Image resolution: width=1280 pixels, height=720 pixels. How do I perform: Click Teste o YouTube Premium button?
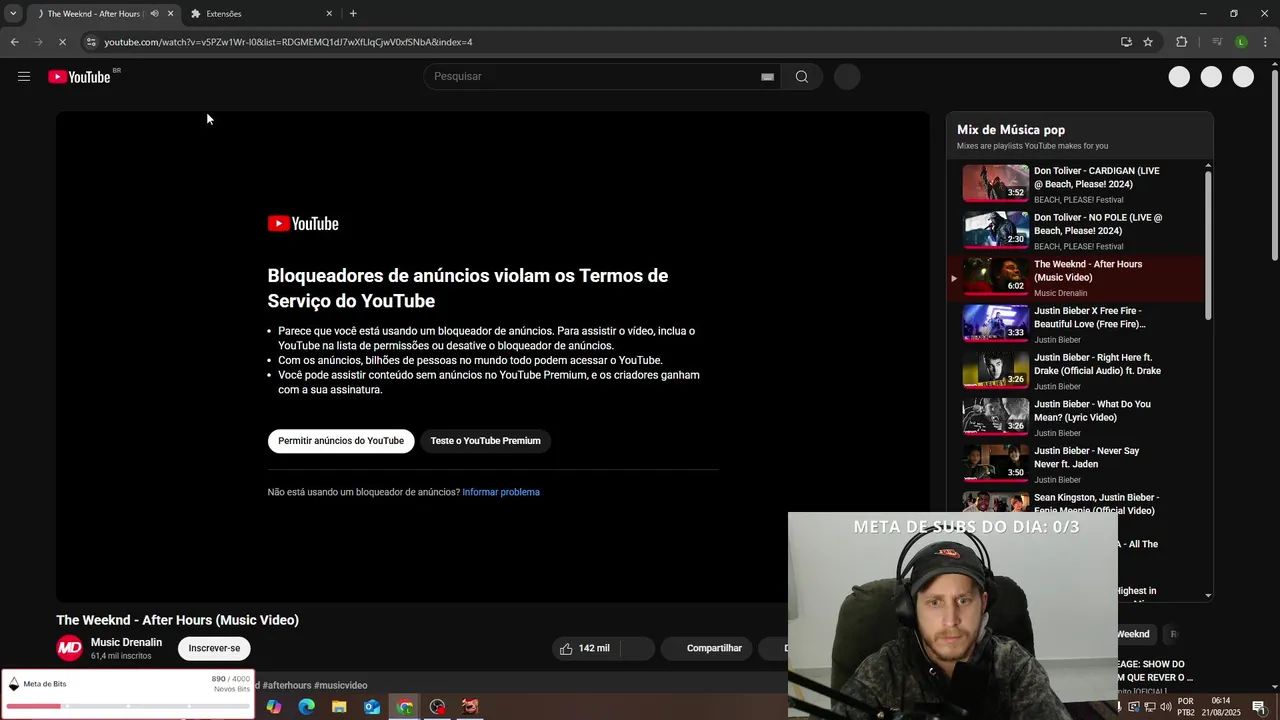(x=485, y=441)
